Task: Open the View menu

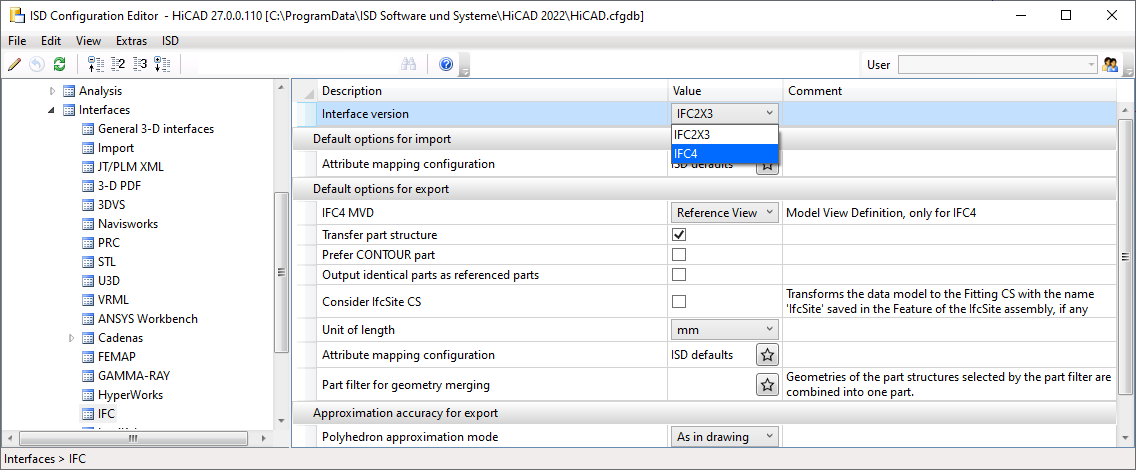Action: (88, 41)
